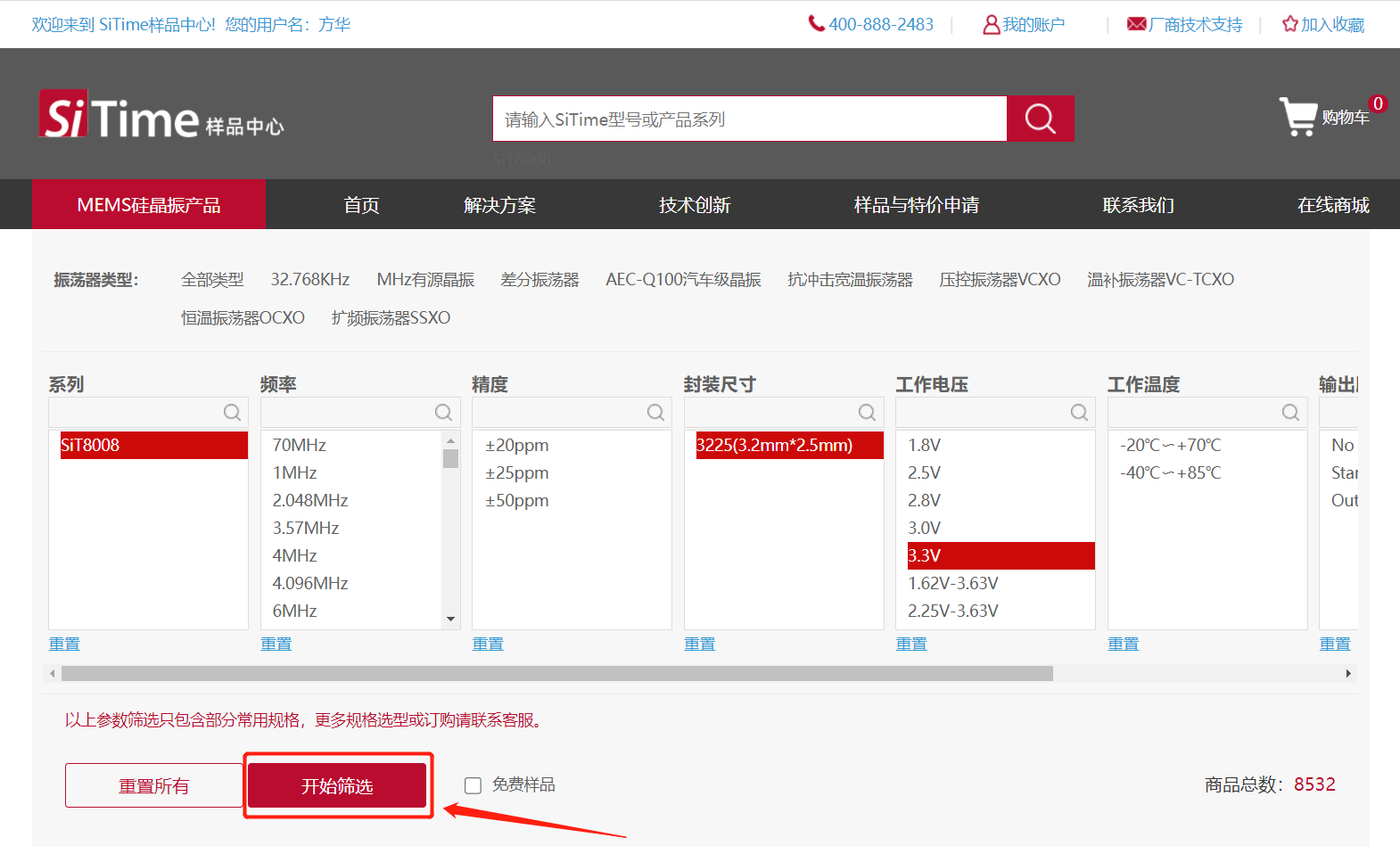
Task: Select AEC-Q100汽车级晶振 type
Action: point(683,280)
